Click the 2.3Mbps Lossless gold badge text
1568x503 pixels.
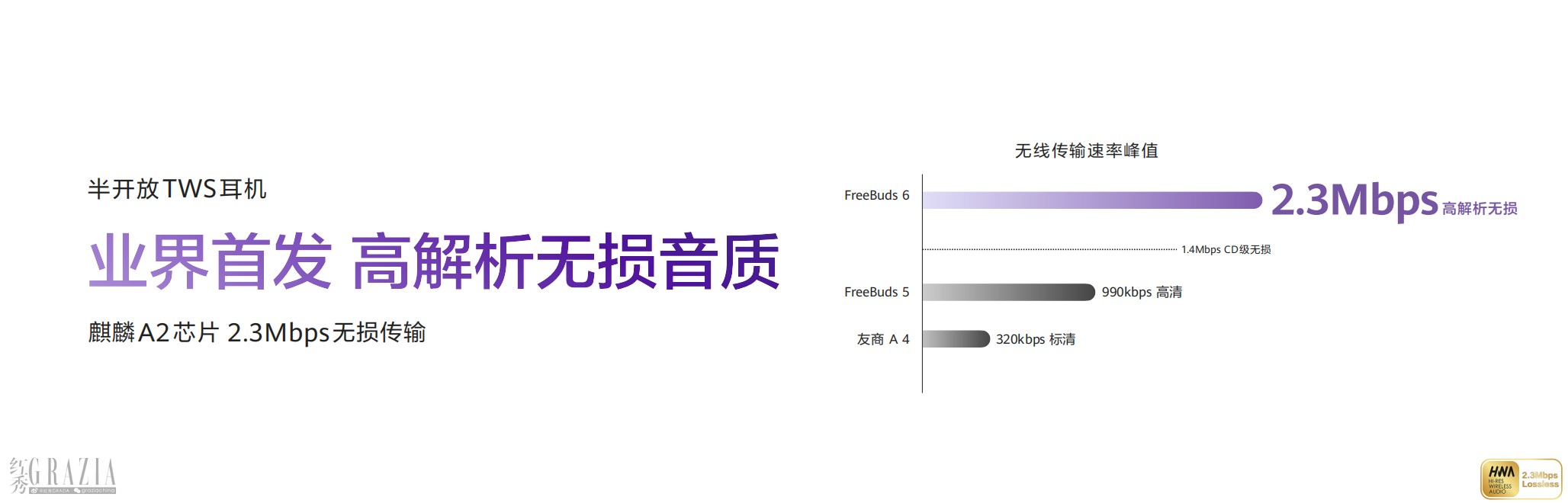[x=1540, y=479]
